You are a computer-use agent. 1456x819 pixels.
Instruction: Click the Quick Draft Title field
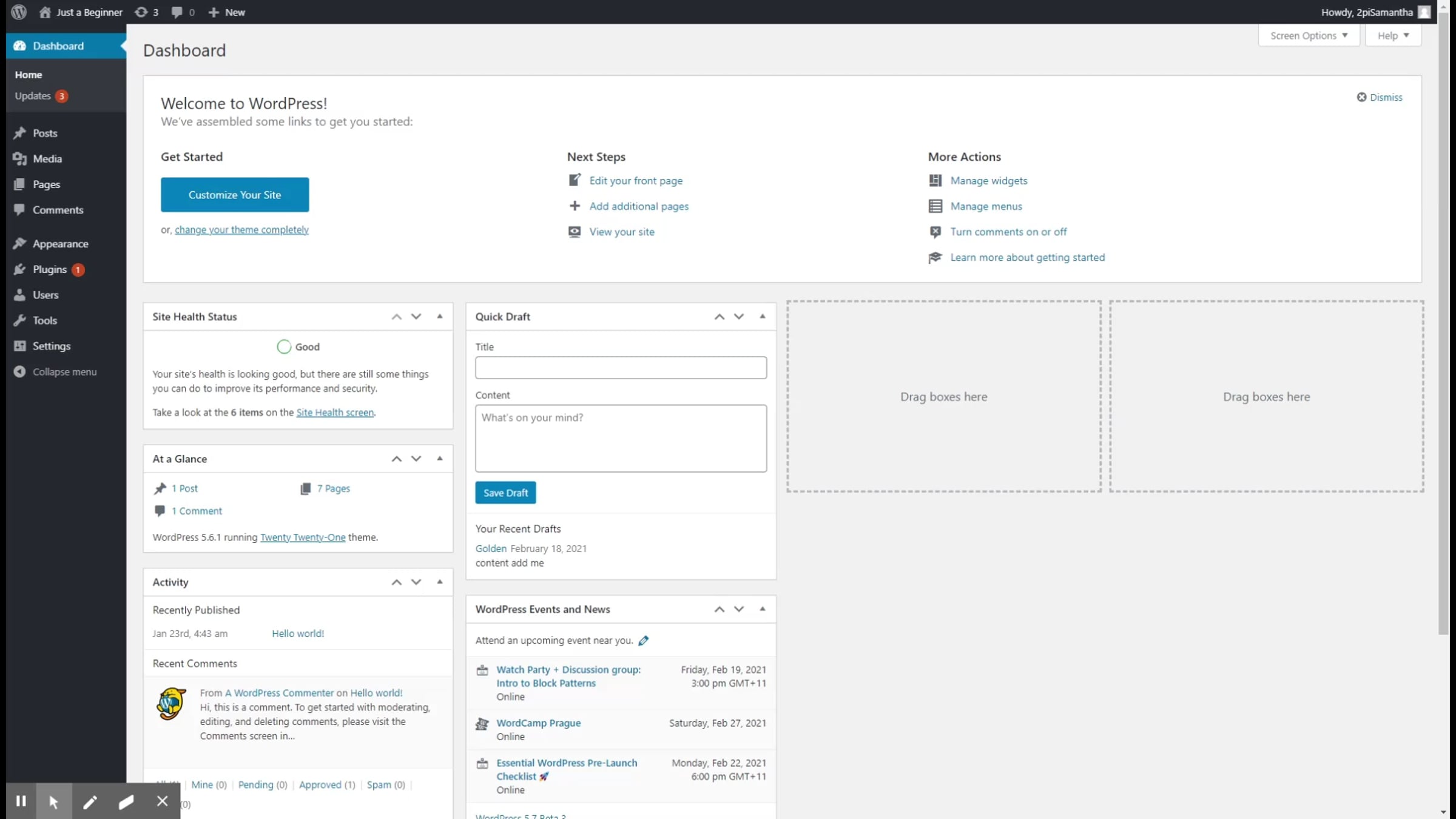pos(621,368)
